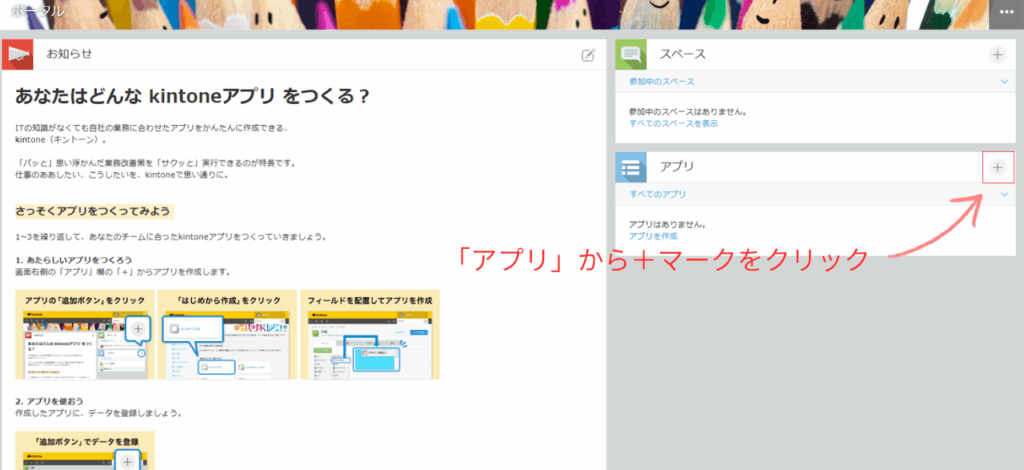
Task: Add a new space with plus button
Action: click(997, 55)
